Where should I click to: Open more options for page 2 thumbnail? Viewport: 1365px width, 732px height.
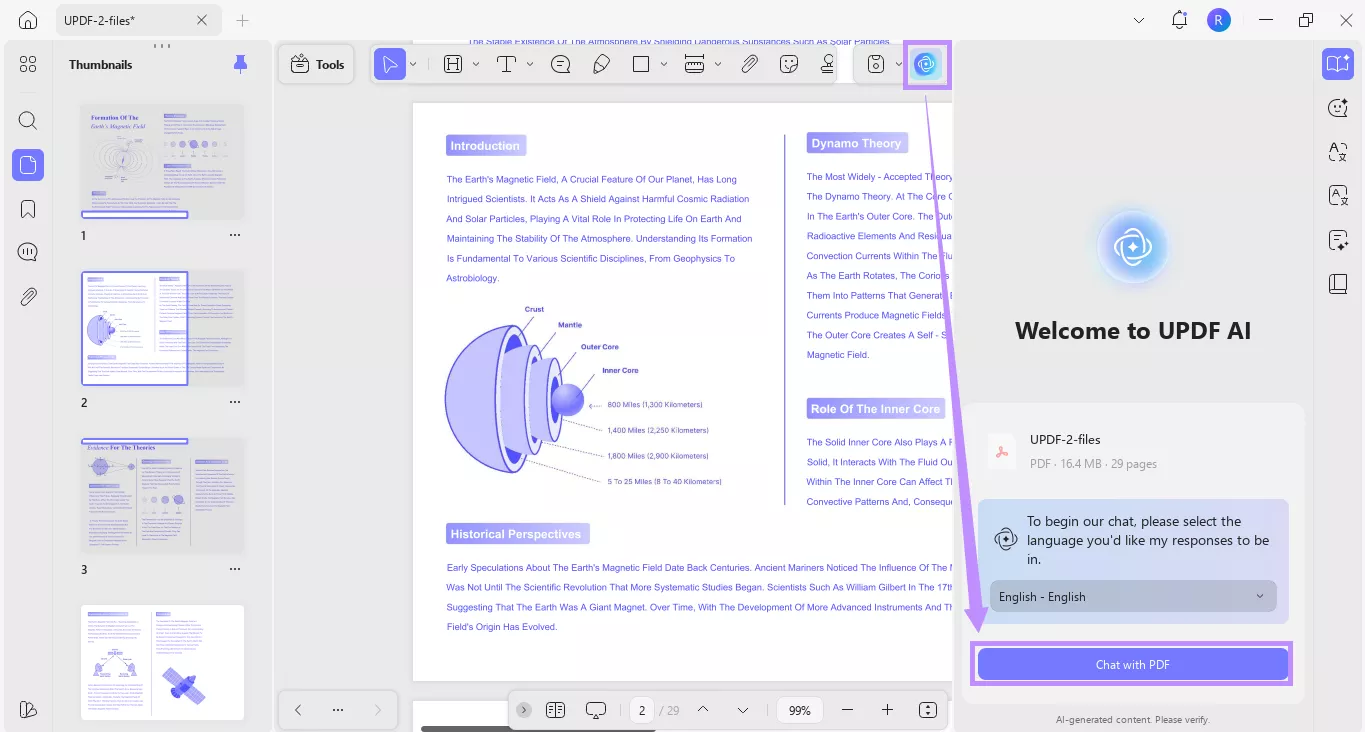click(x=235, y=402)
